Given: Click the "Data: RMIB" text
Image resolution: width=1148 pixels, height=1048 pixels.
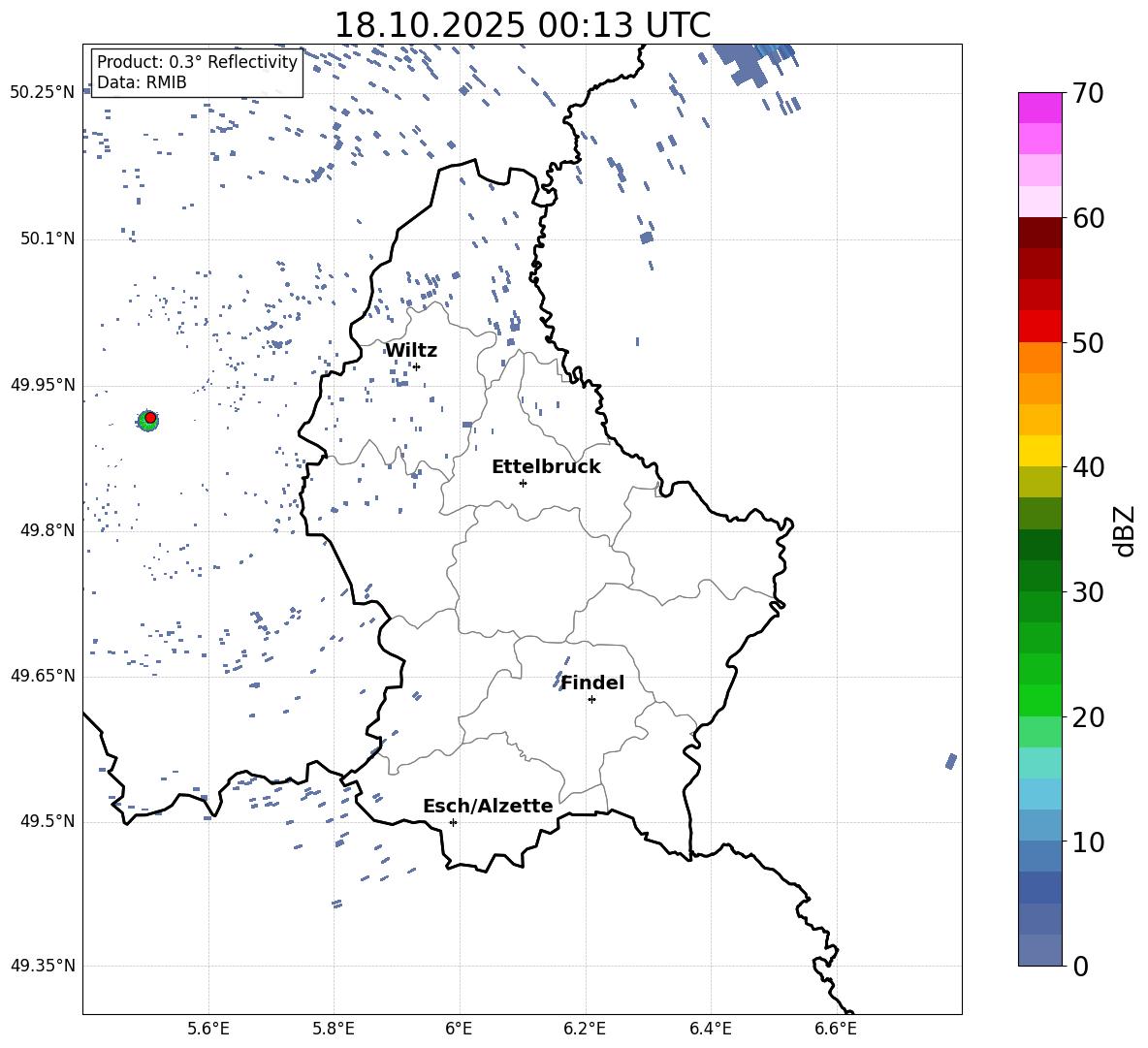Looking at the screenshot, I should pyautogui.click(x=142, y=82).
